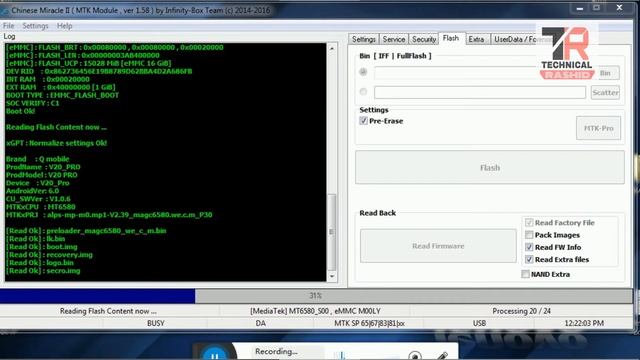Screen dimensions: 640x360
Task: Click the Scatter browse button
Action: click(605, 93)
